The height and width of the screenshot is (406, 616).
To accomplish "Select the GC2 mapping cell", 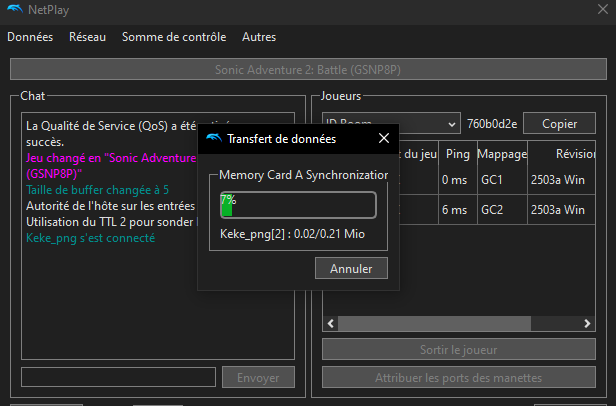I will point(502,210).
